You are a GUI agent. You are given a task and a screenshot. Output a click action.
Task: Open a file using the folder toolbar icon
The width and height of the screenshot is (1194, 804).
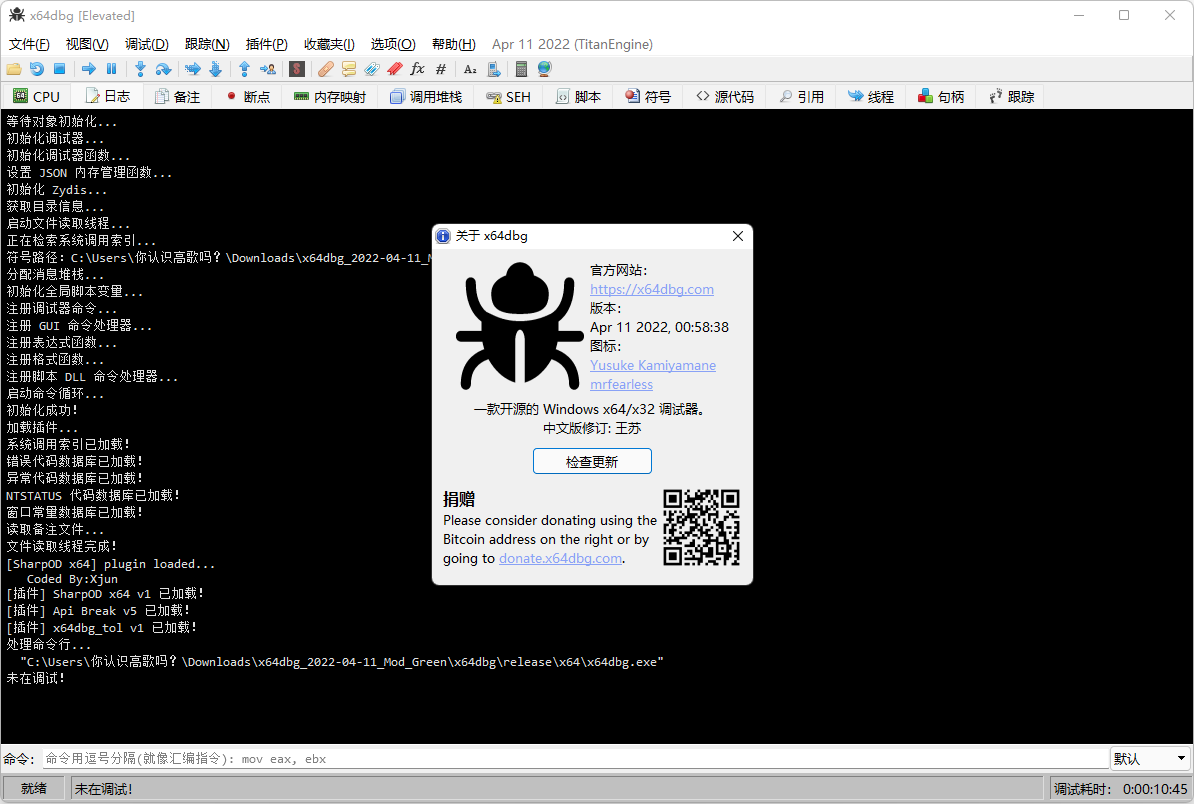point(14,68)
